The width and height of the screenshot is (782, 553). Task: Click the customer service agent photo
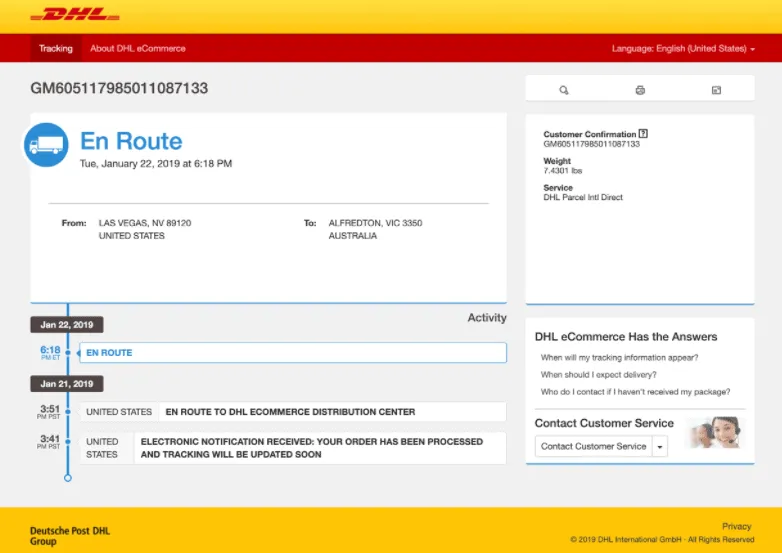715,432
